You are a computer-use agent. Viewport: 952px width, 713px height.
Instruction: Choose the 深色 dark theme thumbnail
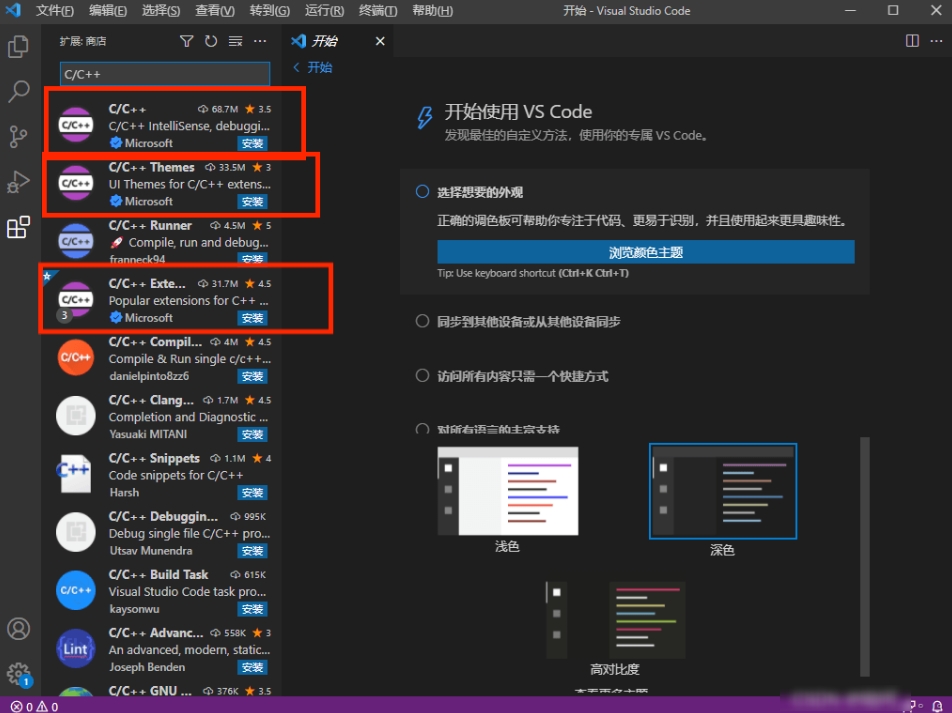coord(722,491)
